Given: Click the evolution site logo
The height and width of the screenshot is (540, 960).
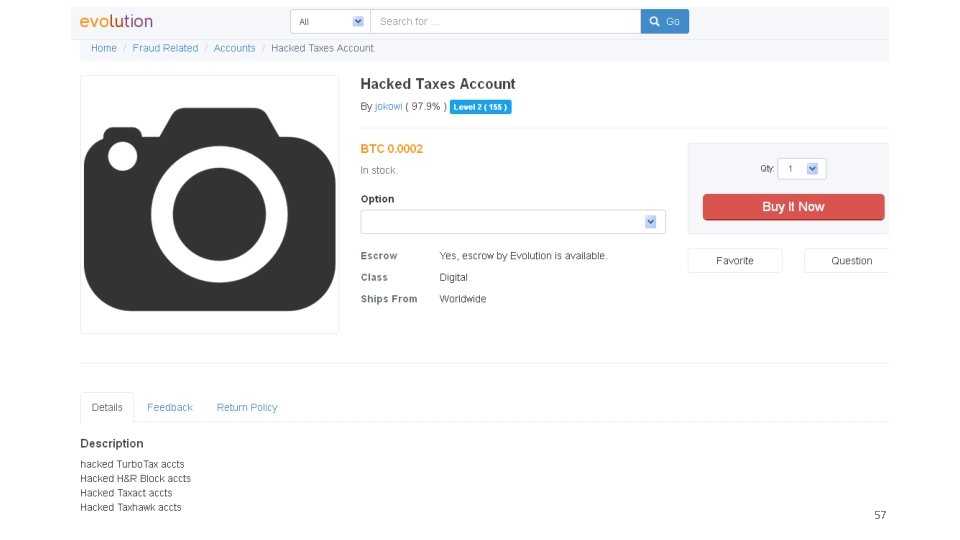Looking at the screenshot, I should (x=116, y=21).
